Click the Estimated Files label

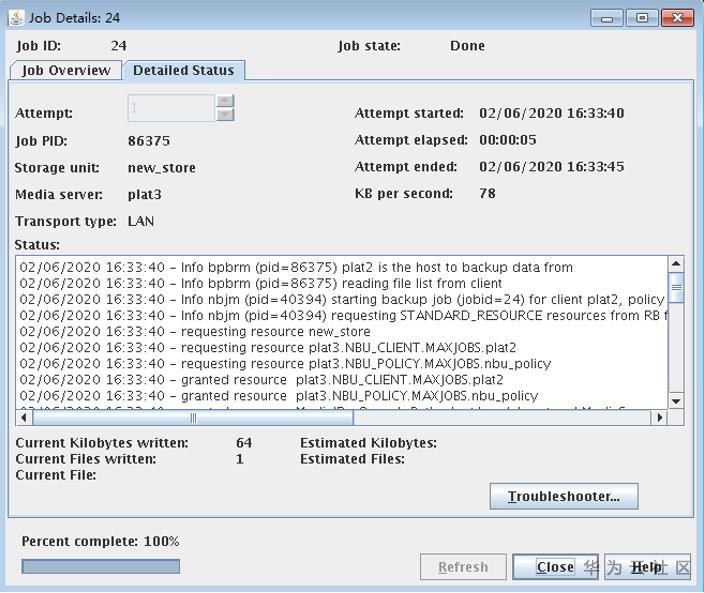click(352, 459)
